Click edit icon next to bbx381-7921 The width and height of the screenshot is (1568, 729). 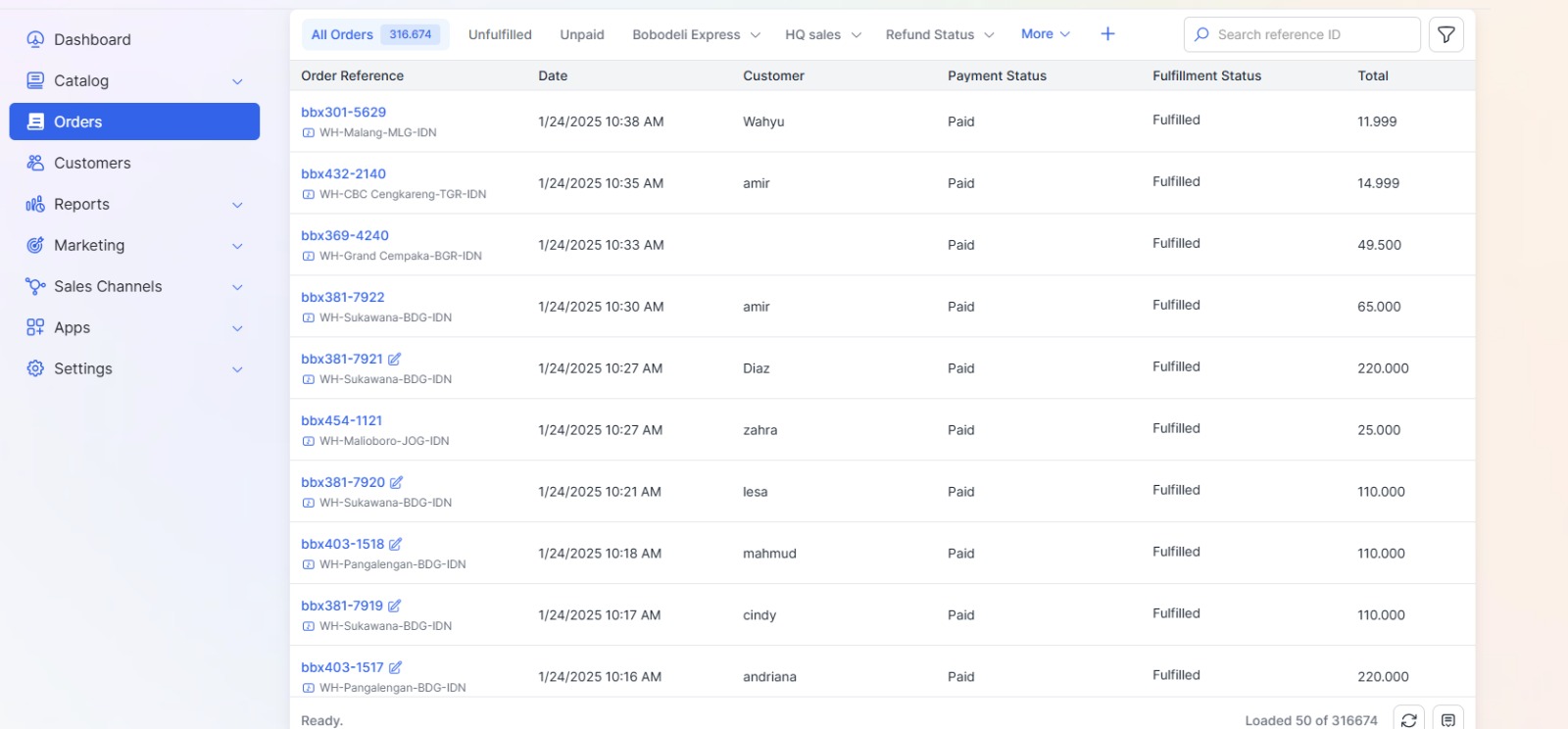pos(394,359)
